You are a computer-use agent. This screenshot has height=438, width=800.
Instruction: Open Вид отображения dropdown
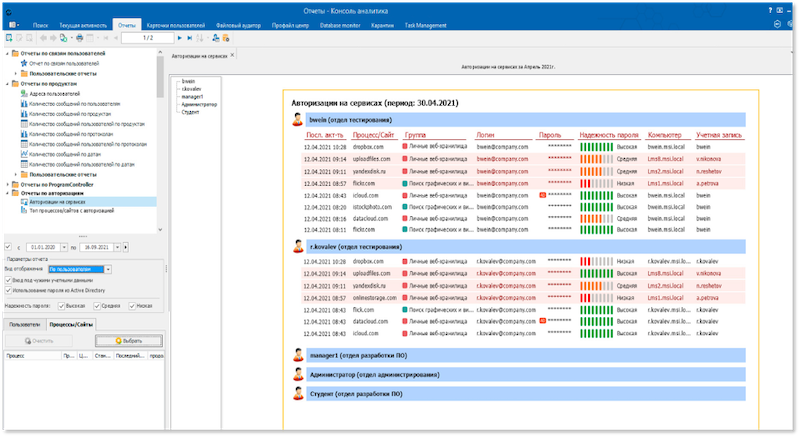pyautogui.click(x=109, y=269)
